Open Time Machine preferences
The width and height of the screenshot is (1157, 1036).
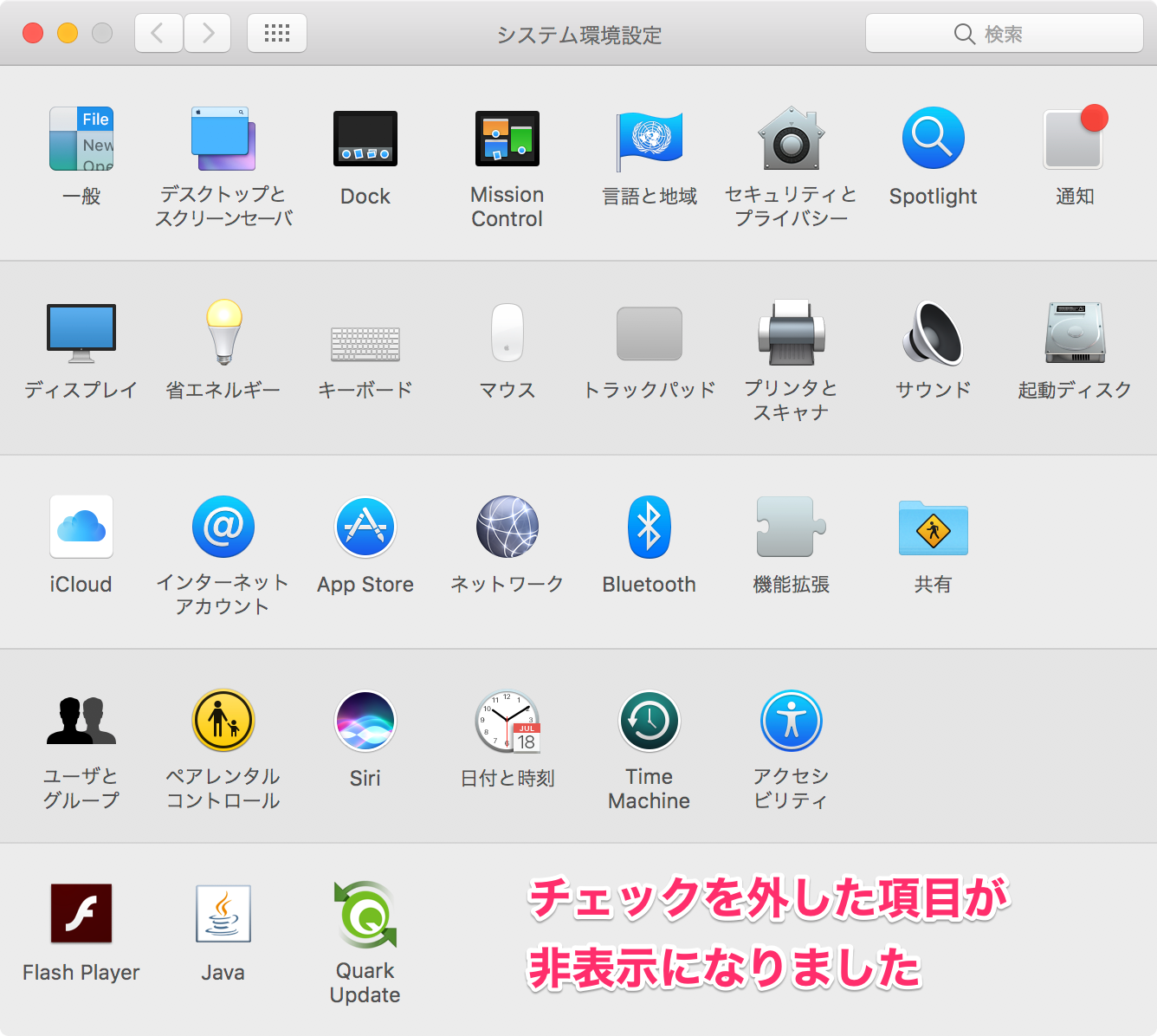[649, 721]
